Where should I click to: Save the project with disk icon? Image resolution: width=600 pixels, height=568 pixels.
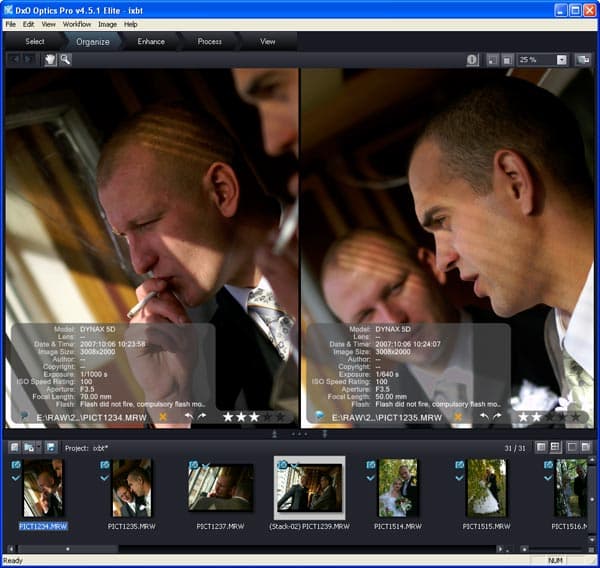coord(51,447)
